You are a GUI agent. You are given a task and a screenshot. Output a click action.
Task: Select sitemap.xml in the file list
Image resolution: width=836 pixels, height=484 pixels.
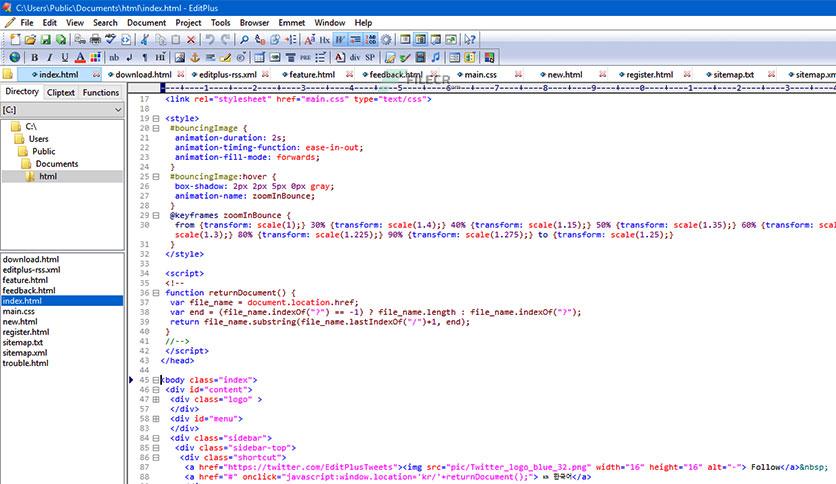point(25,353)
